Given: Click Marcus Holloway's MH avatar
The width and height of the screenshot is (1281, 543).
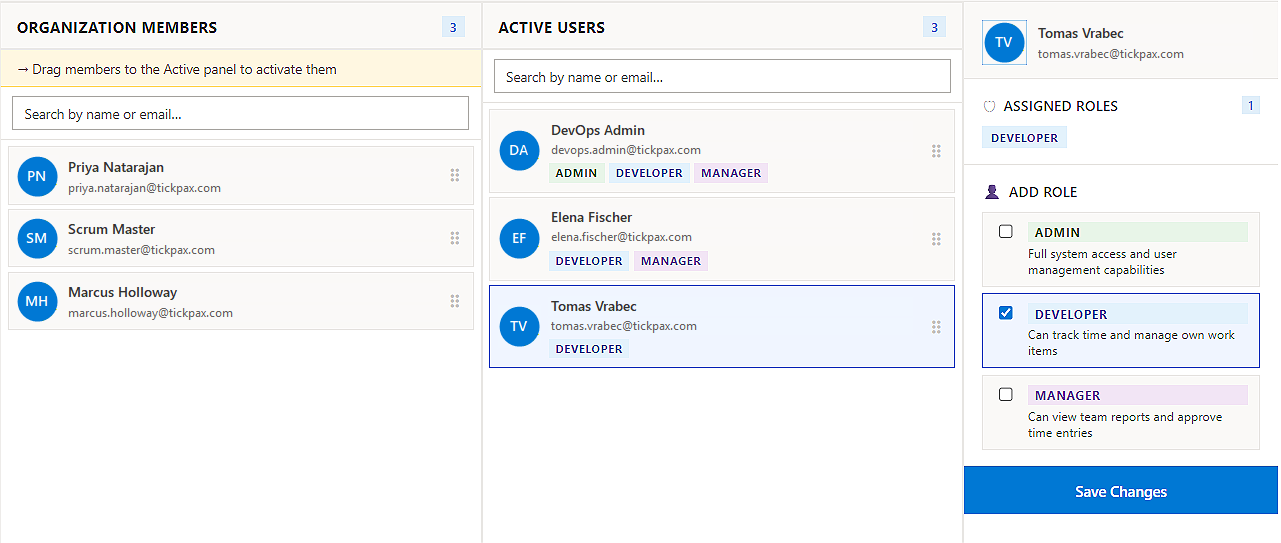Looking at the screenshot, I should pos(37,301).
